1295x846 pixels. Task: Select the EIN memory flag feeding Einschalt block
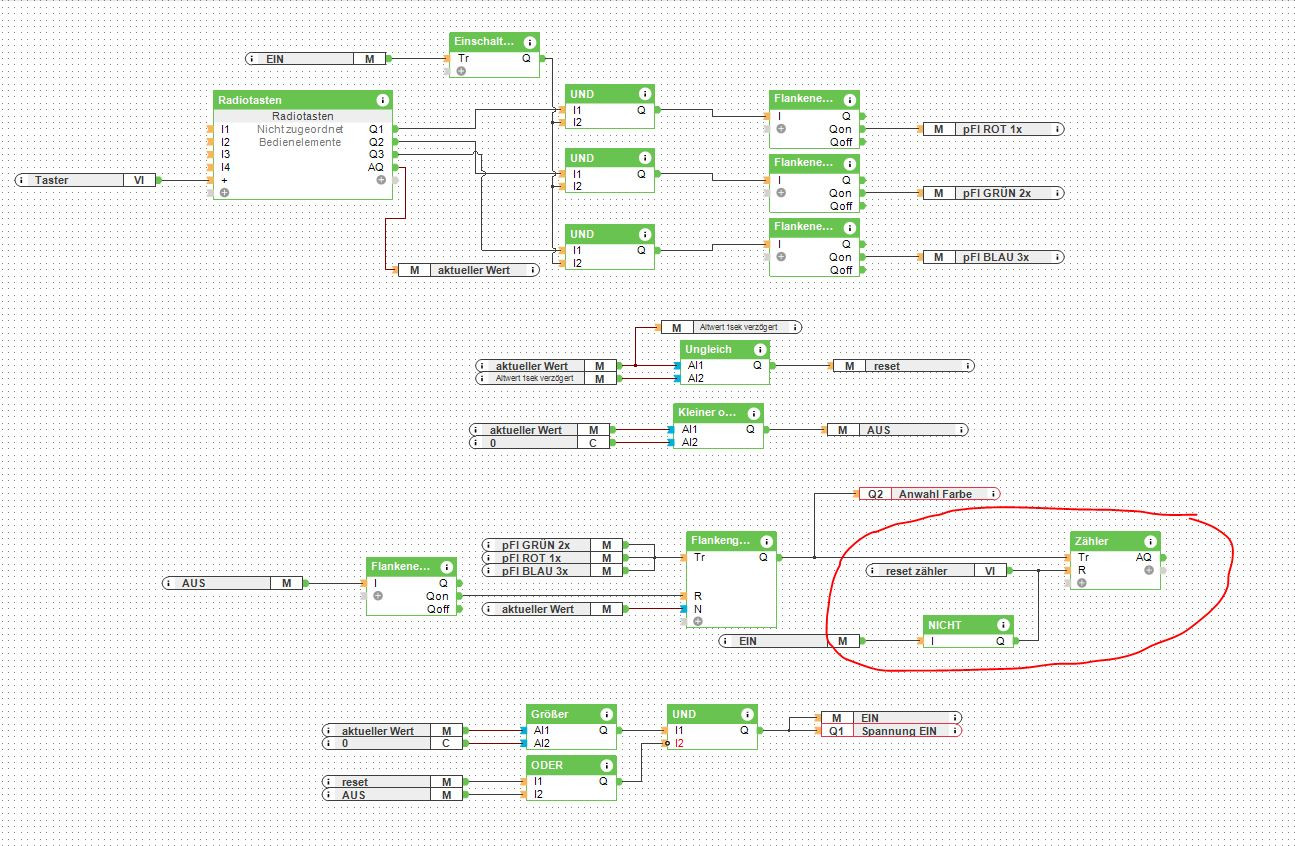click(316, 59)
